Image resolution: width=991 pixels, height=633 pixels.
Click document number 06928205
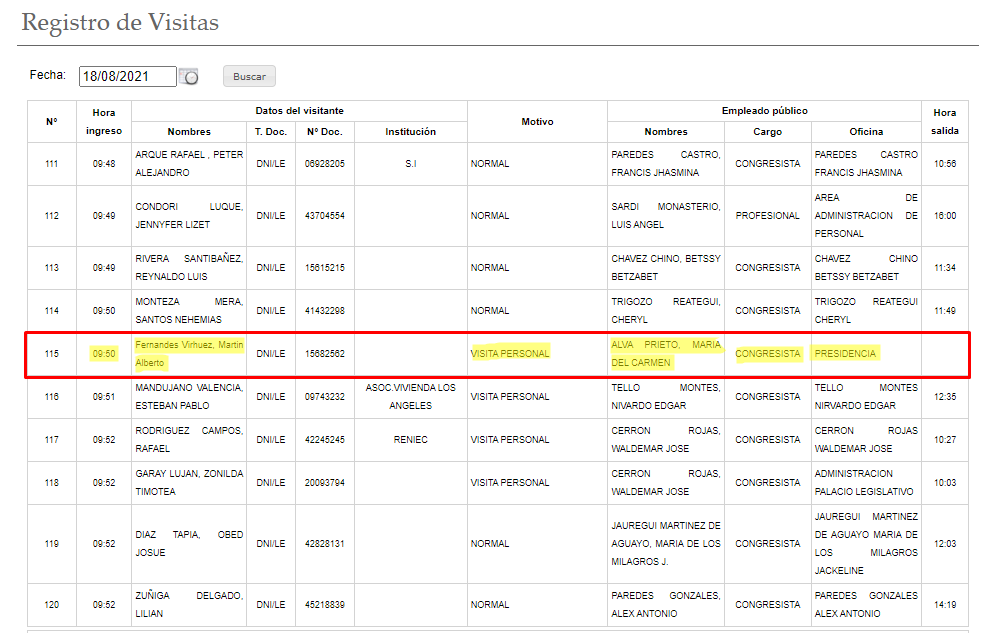tap(325, 164)
